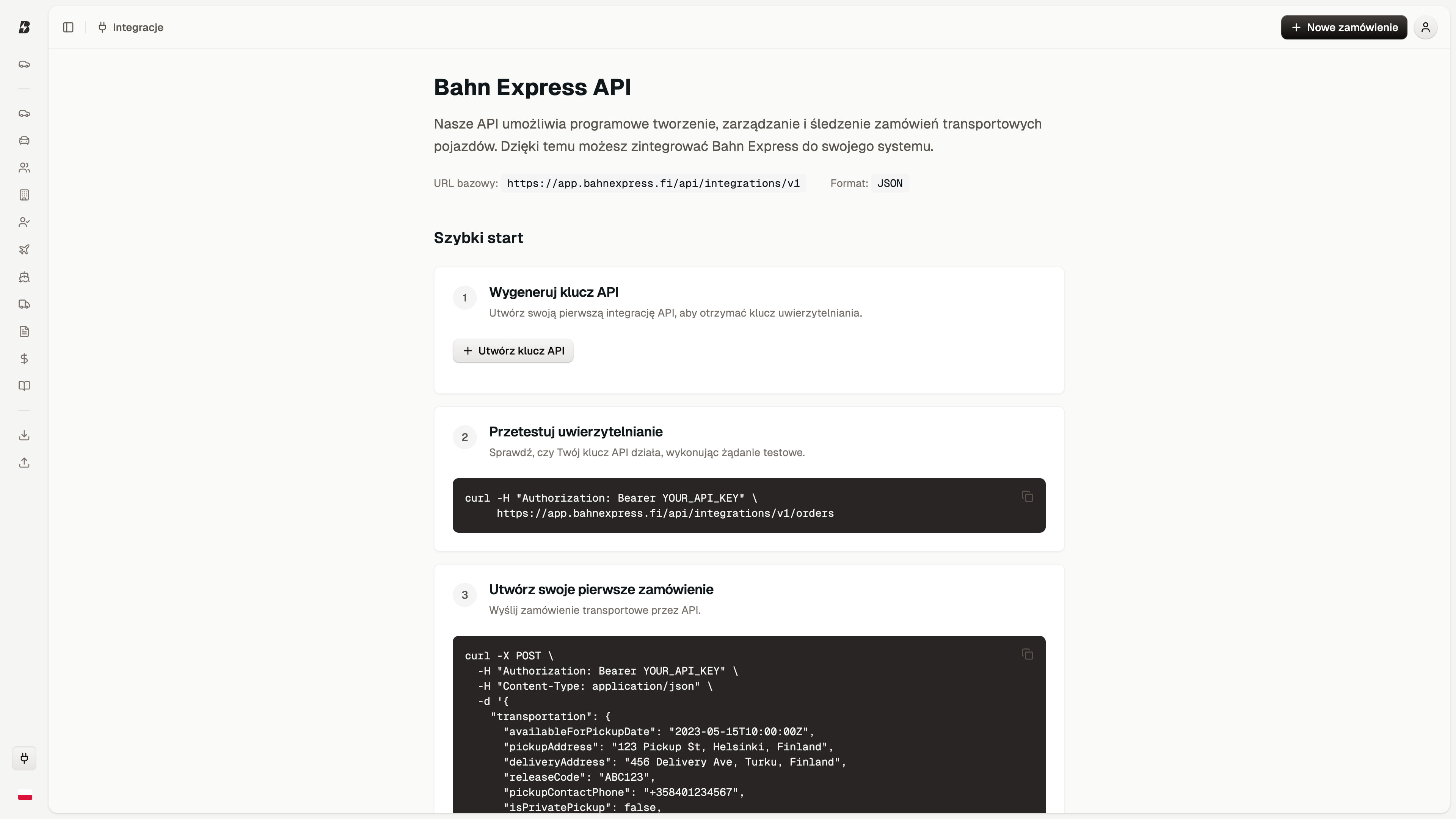The height and width of the screenshot is (819, 1456).
Task: Click the people/teams icon in the sidebar
Action: (24, 167)
